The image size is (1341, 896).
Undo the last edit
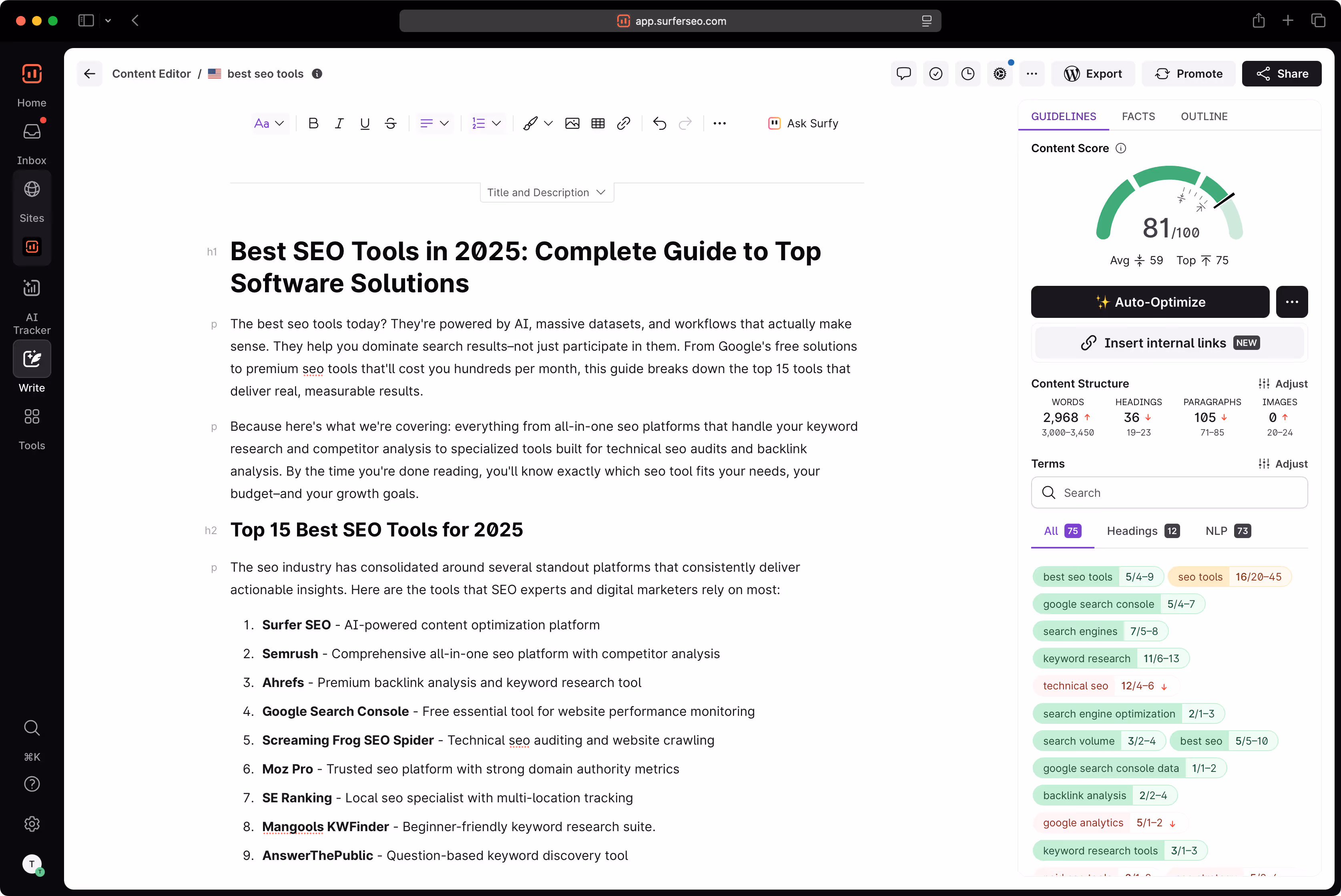pos(659,123)
